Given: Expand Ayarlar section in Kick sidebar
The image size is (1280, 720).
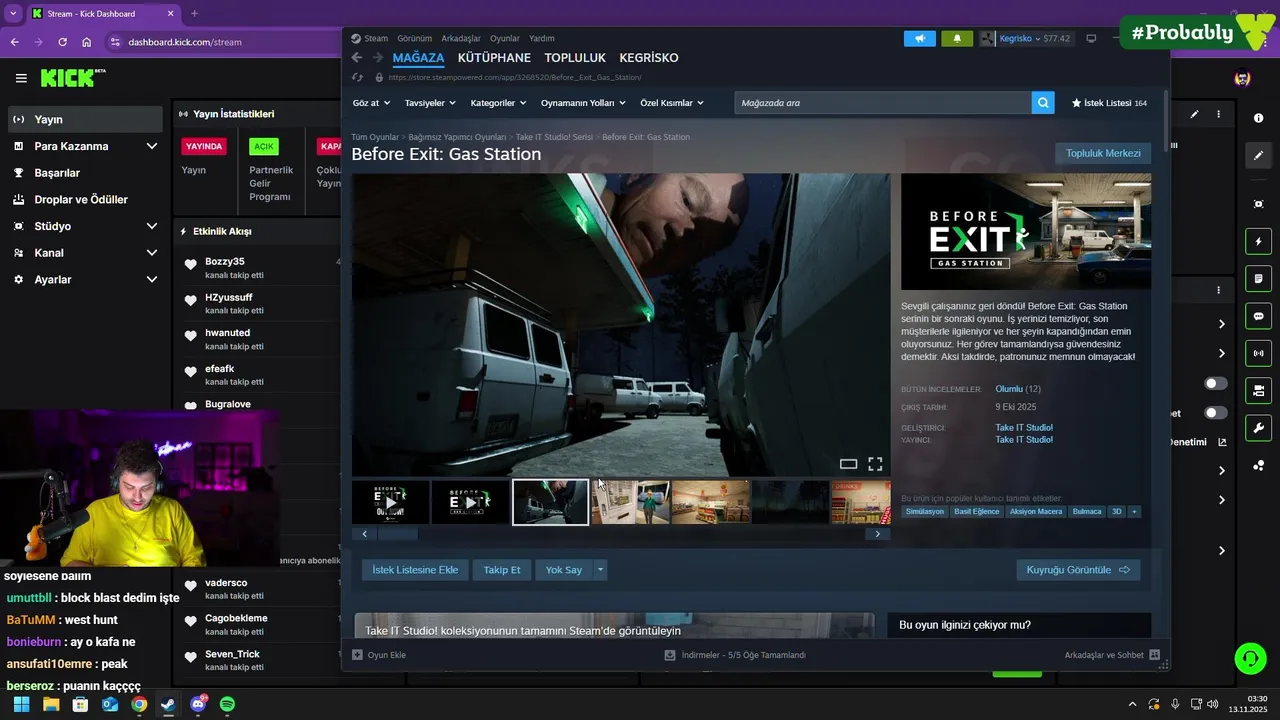Looking at the screenshot, I should point(152,280).
